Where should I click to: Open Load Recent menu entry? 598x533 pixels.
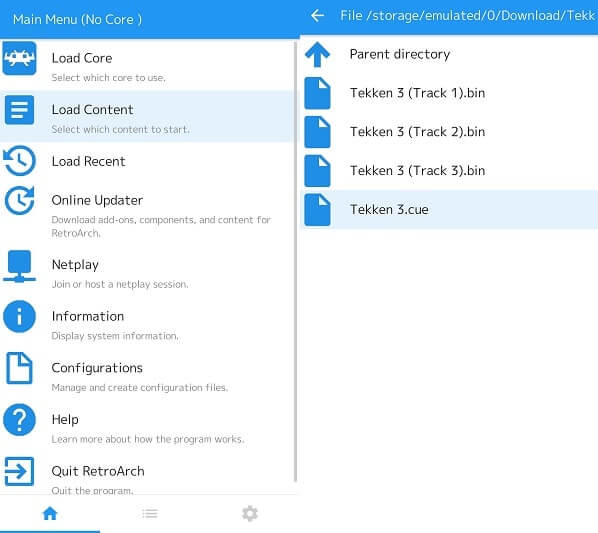[x=147, y=162]
